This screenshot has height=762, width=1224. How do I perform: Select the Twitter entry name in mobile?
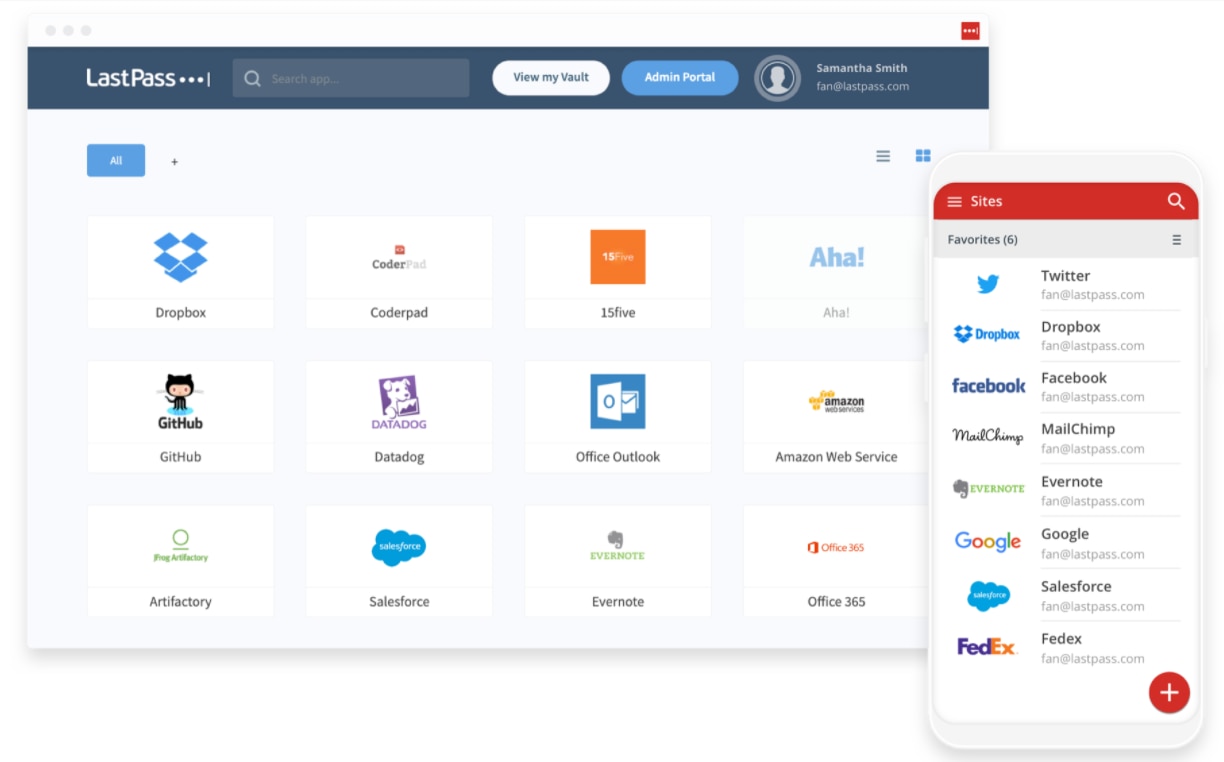click(1065, 276)
